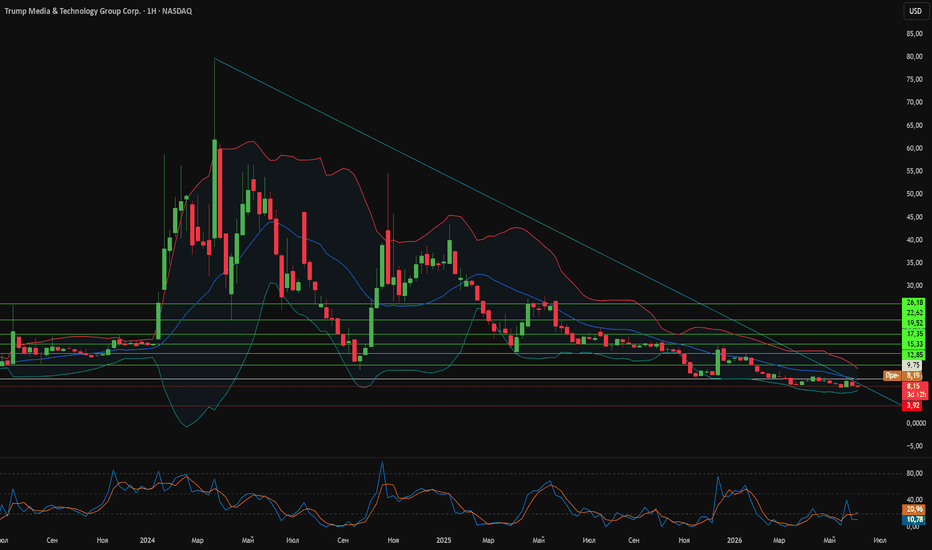Click the 2026 label on the time axis
Screen dimensions: 932x550
734,540
